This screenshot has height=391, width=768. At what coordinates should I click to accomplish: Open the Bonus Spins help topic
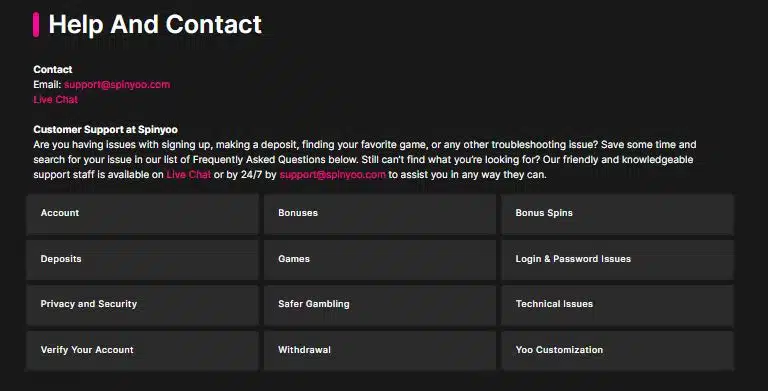point(617,214)
